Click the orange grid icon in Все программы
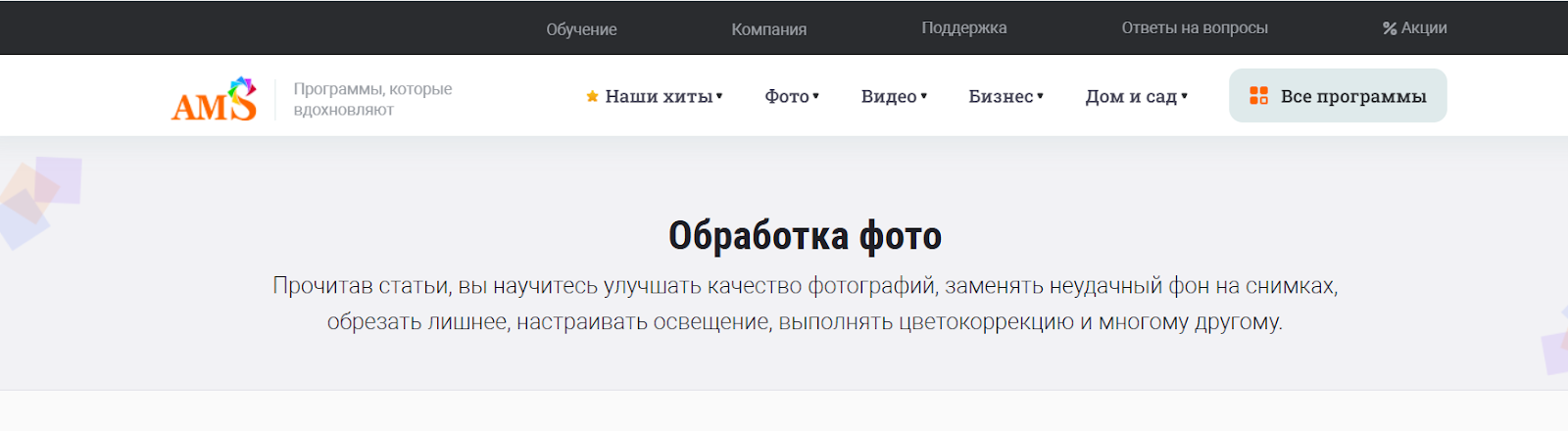The width and height of the screenshot is (1568, 431). click(1259, 95)
